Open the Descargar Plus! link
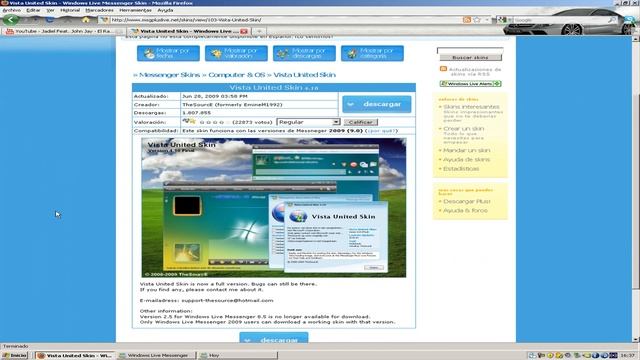The height and width of the screenshot is (360, 640). 467,201
